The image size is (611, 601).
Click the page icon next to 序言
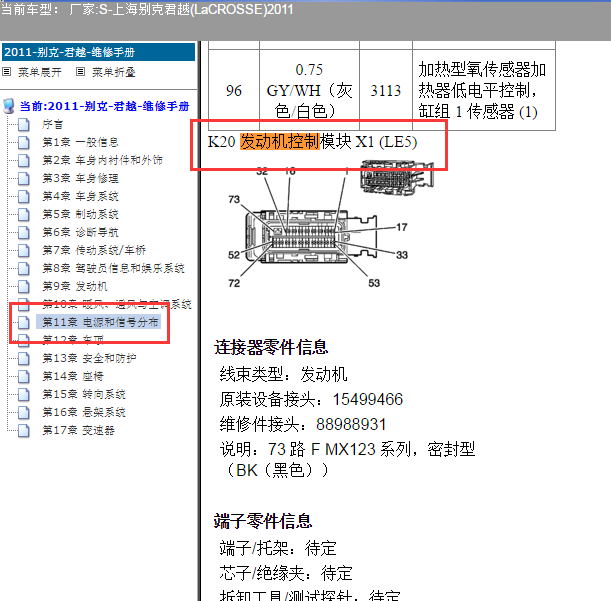(x=24, y=124)
